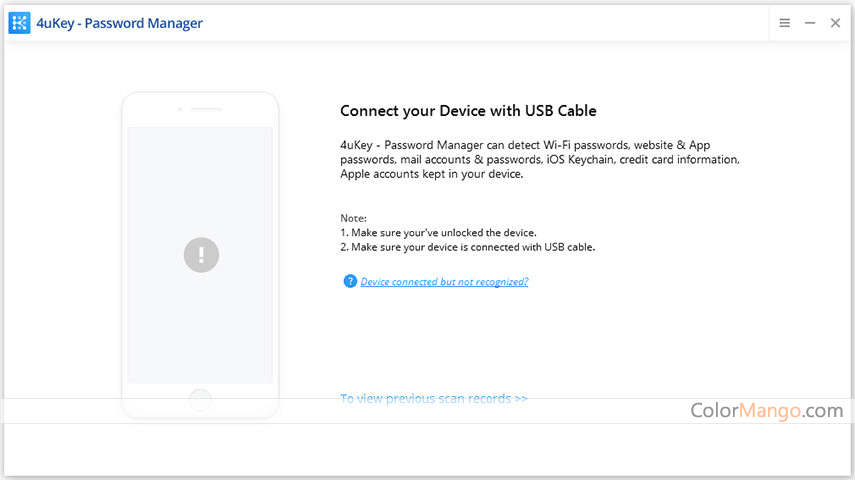Screen dimensions: 855x480
Task: Click the "Note:" label text
Action: (354, 218)
